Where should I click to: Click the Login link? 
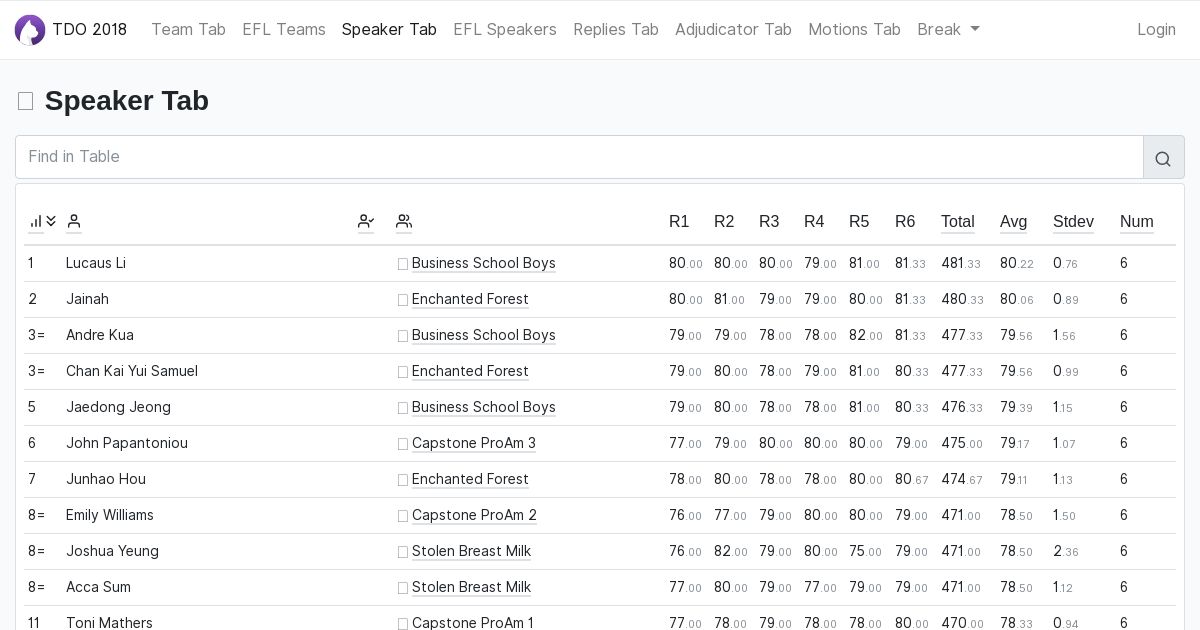pos(1156,30)
